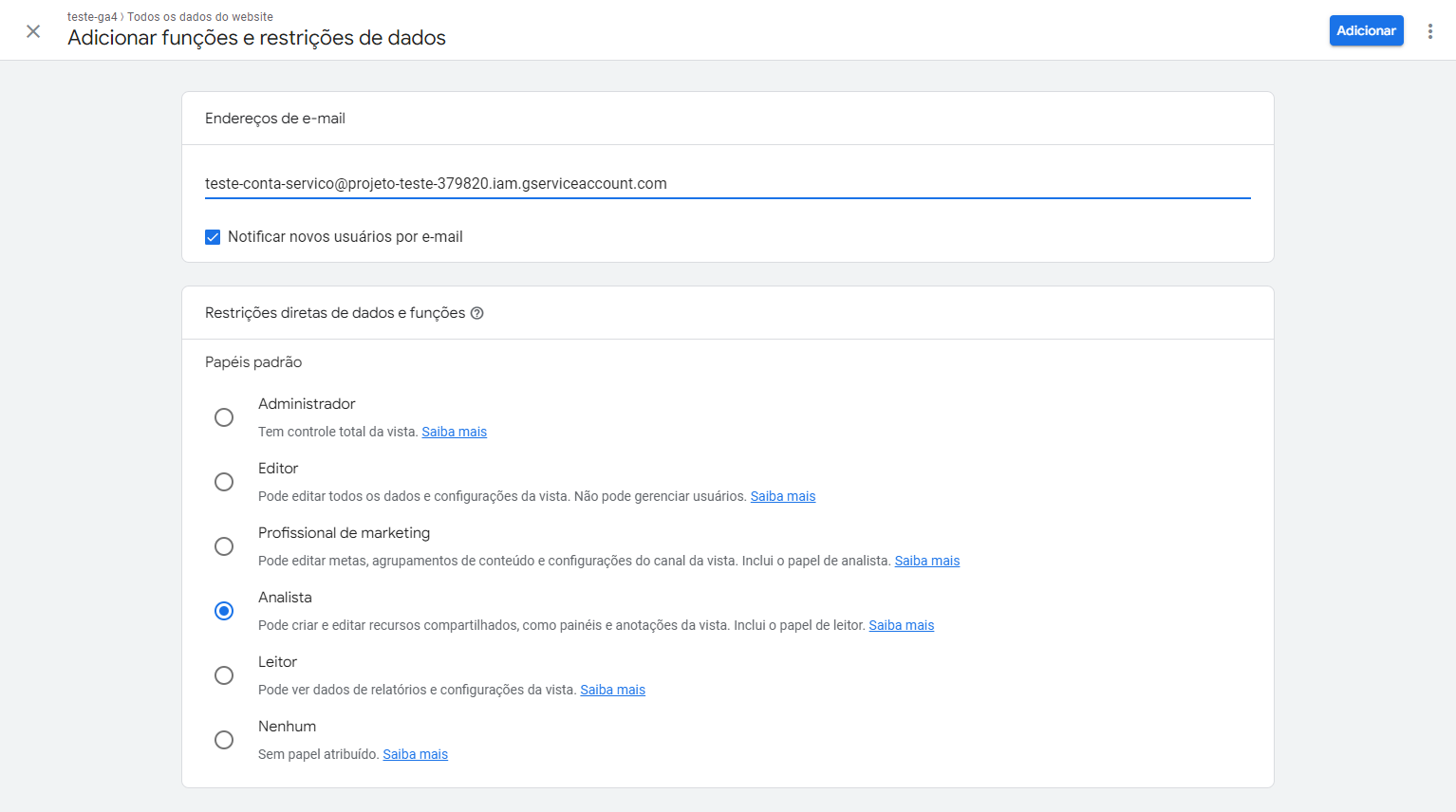The width and height of the screenshot is (1456, 812).
Task: Uncheck Notificar novos usuários por e-mail
Action: (x=213, y=237)
